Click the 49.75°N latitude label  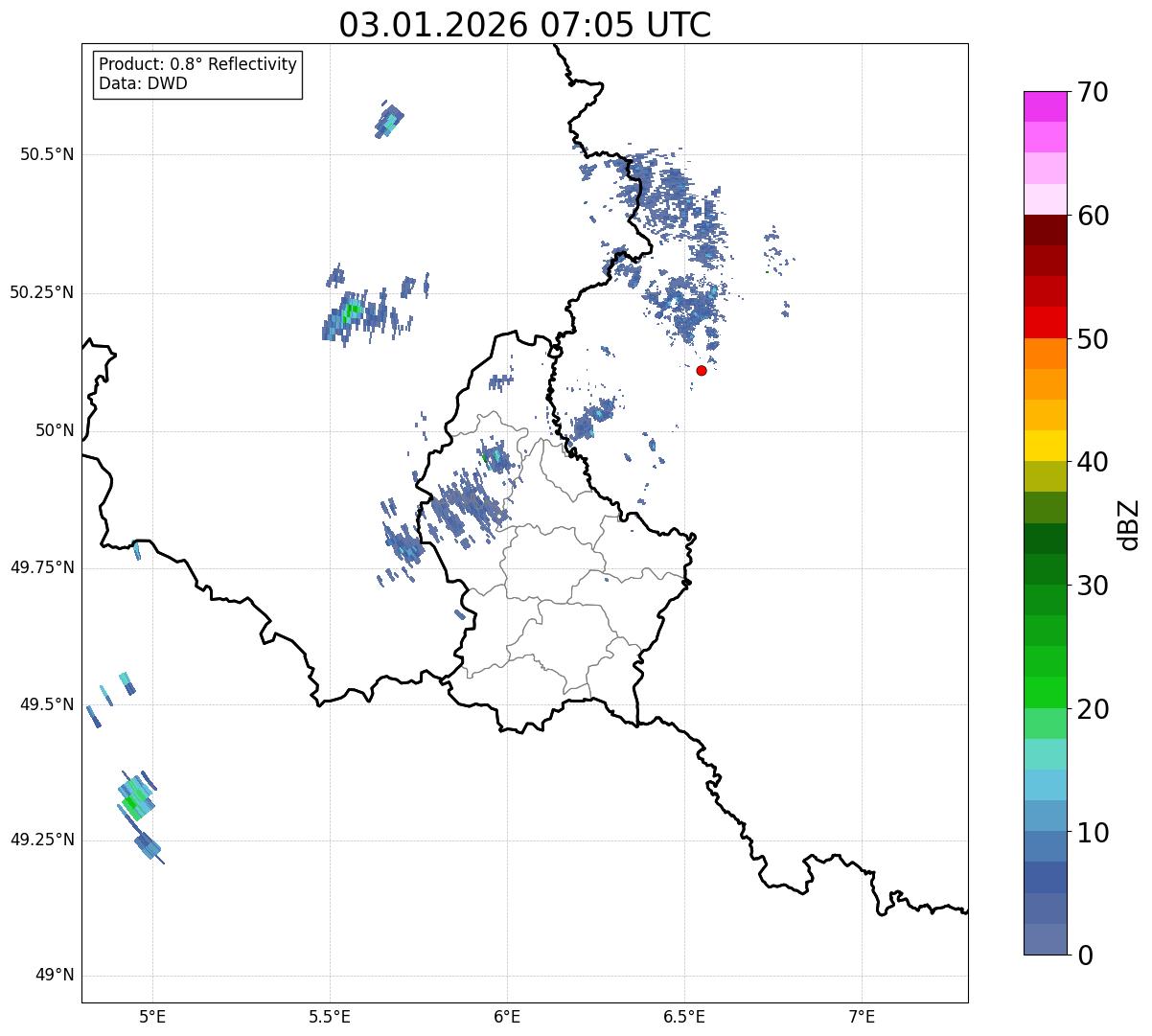pyautogui.click(x=42, y=567)
